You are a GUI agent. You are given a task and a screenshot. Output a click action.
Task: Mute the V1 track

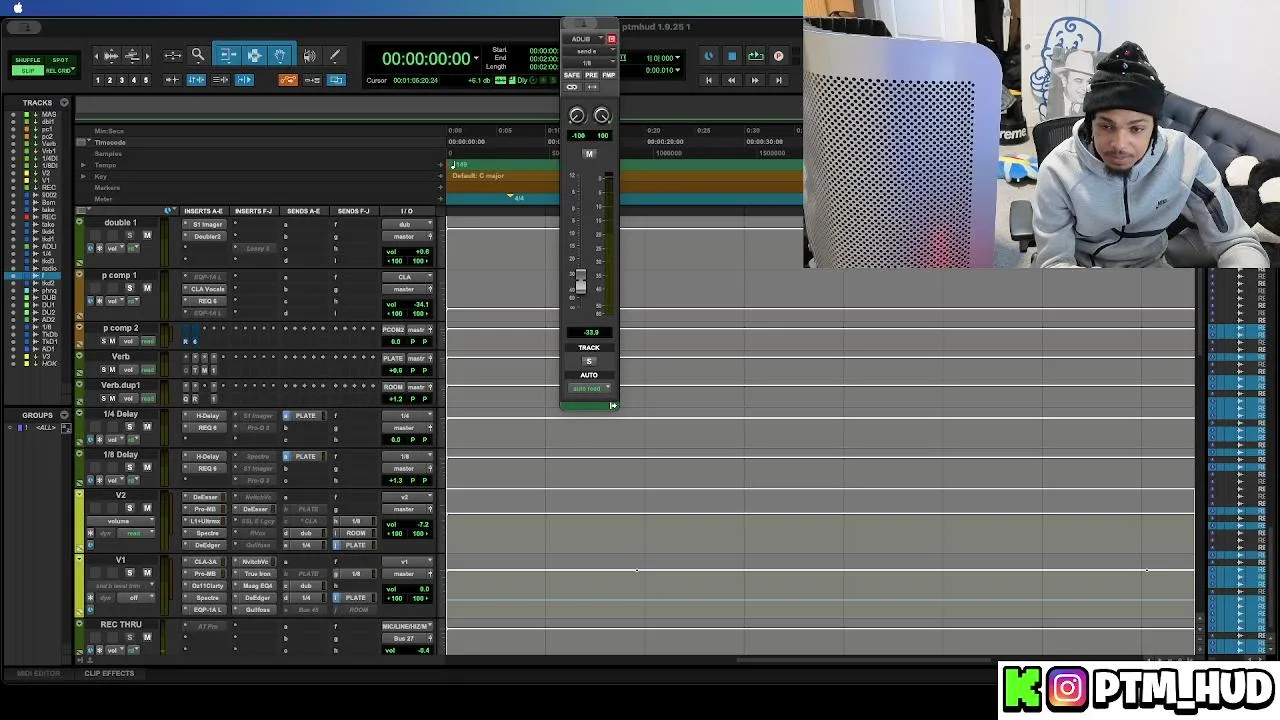pyautogui.click(x=147, y=573)
